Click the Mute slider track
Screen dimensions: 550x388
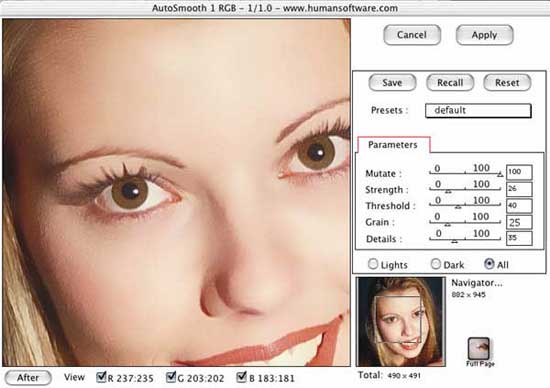pyautogui.click(x=465, y=173)
